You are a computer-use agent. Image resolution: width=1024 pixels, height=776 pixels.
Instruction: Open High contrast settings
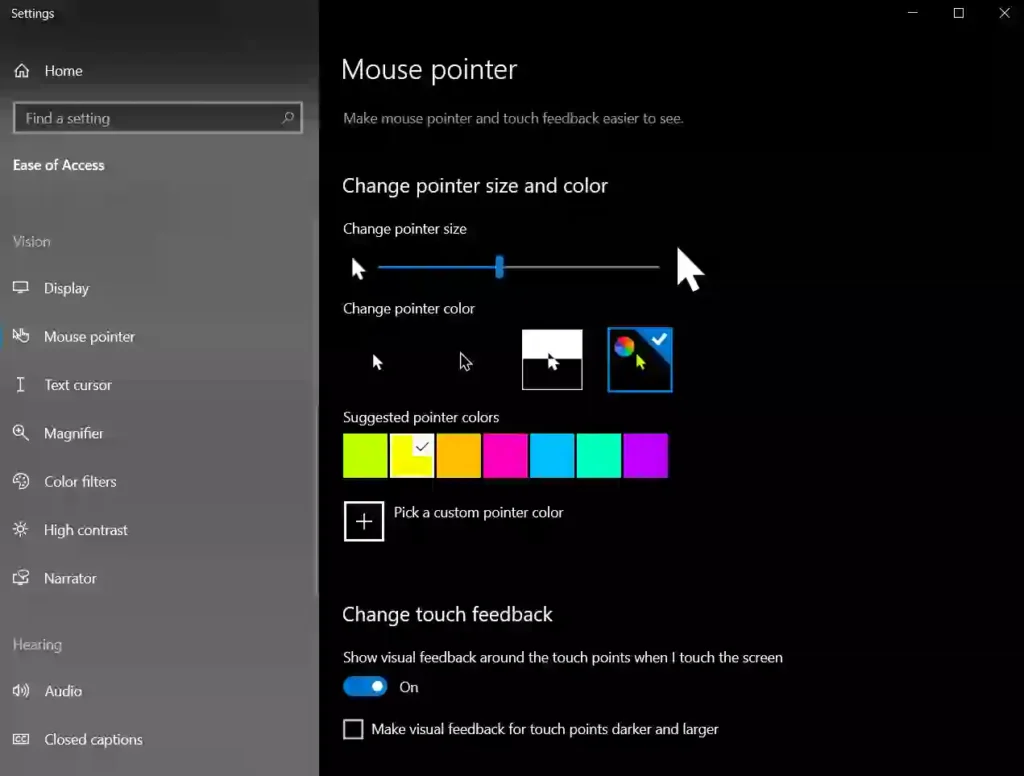pos(84,530)
